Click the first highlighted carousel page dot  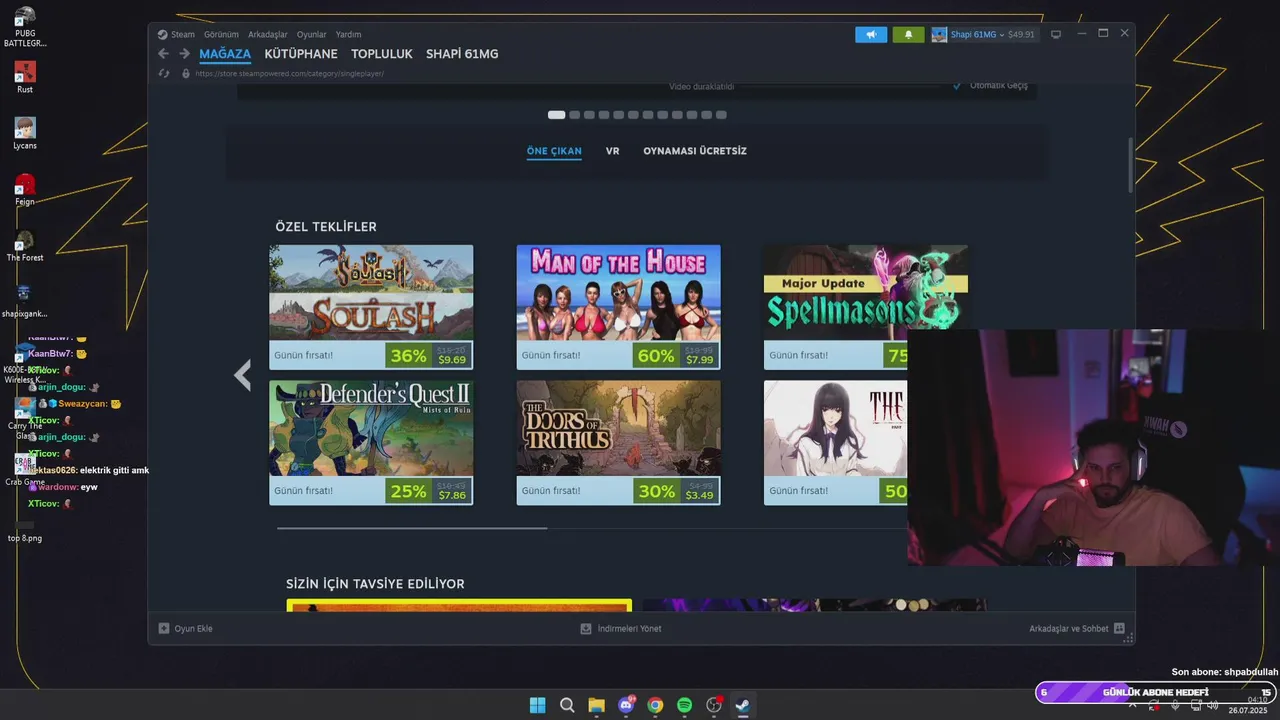click(x=556, y=115)
